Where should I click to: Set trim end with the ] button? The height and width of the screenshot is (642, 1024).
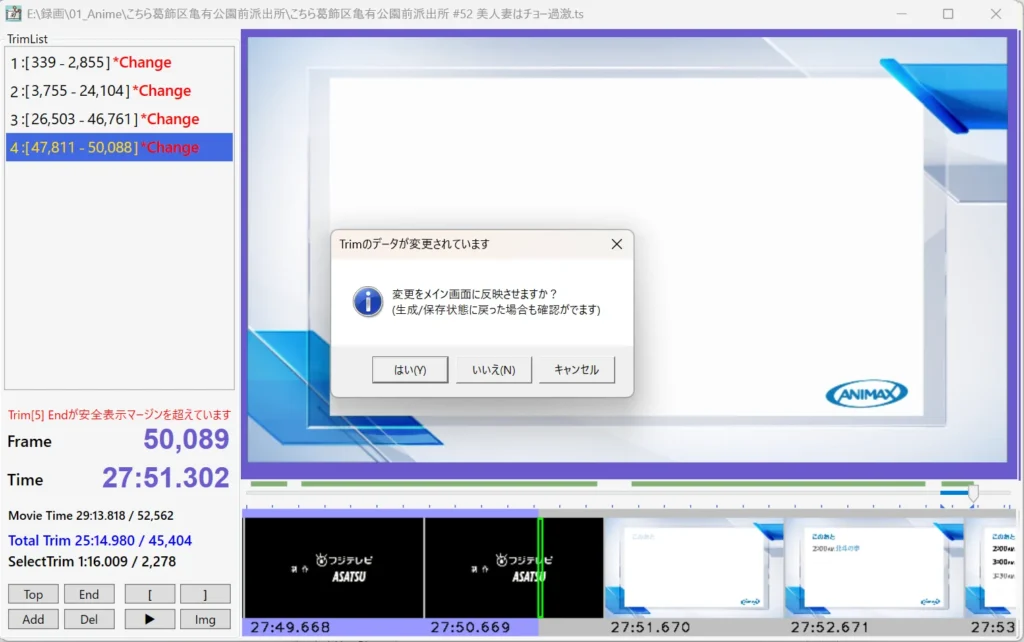tap(205, 594)
